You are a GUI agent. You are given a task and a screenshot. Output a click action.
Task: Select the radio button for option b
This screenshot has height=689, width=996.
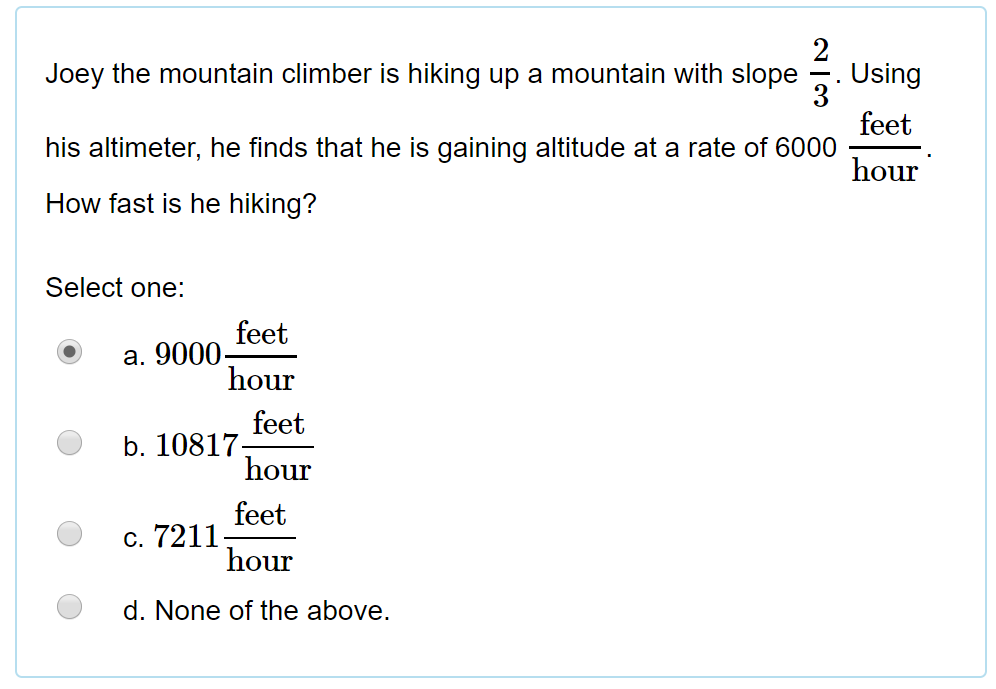(69, 442)
